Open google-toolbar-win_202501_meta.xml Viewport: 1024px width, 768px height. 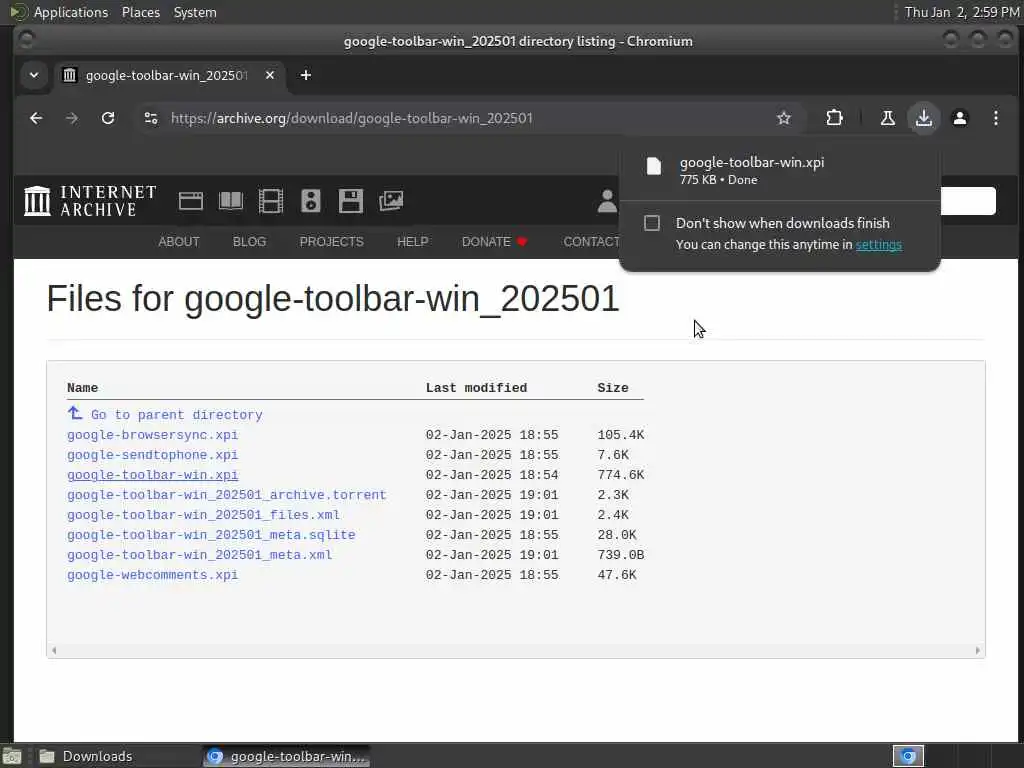(199, 555)
